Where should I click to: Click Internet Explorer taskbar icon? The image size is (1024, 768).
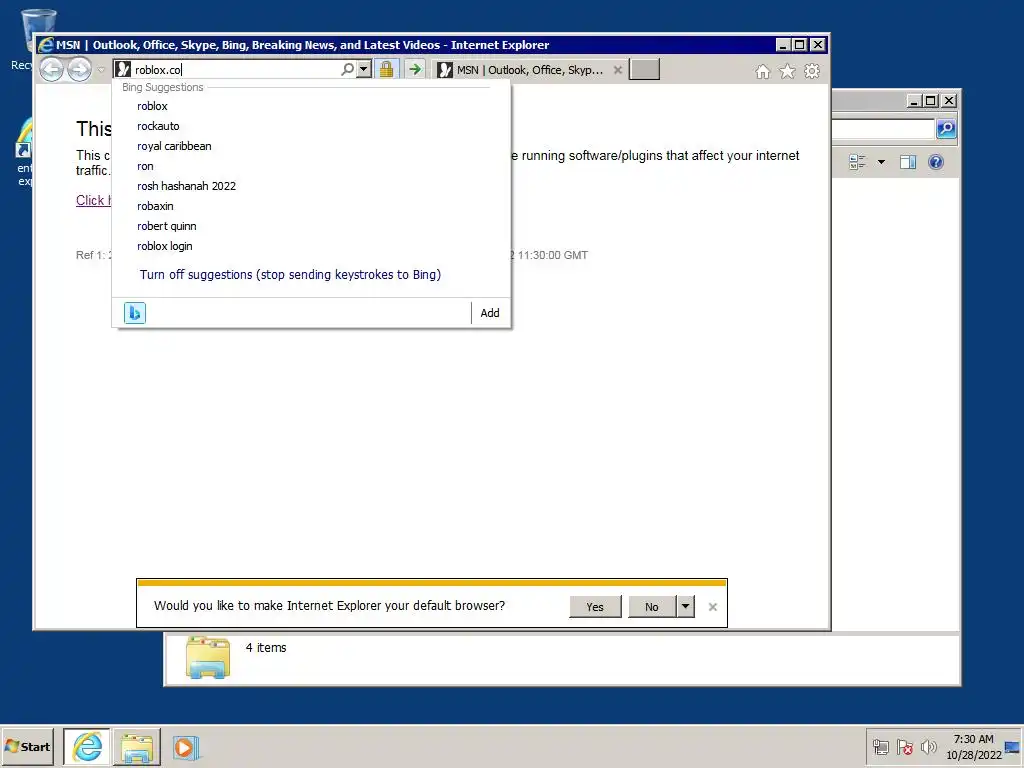pyautogui.click(x=87, y=746)
